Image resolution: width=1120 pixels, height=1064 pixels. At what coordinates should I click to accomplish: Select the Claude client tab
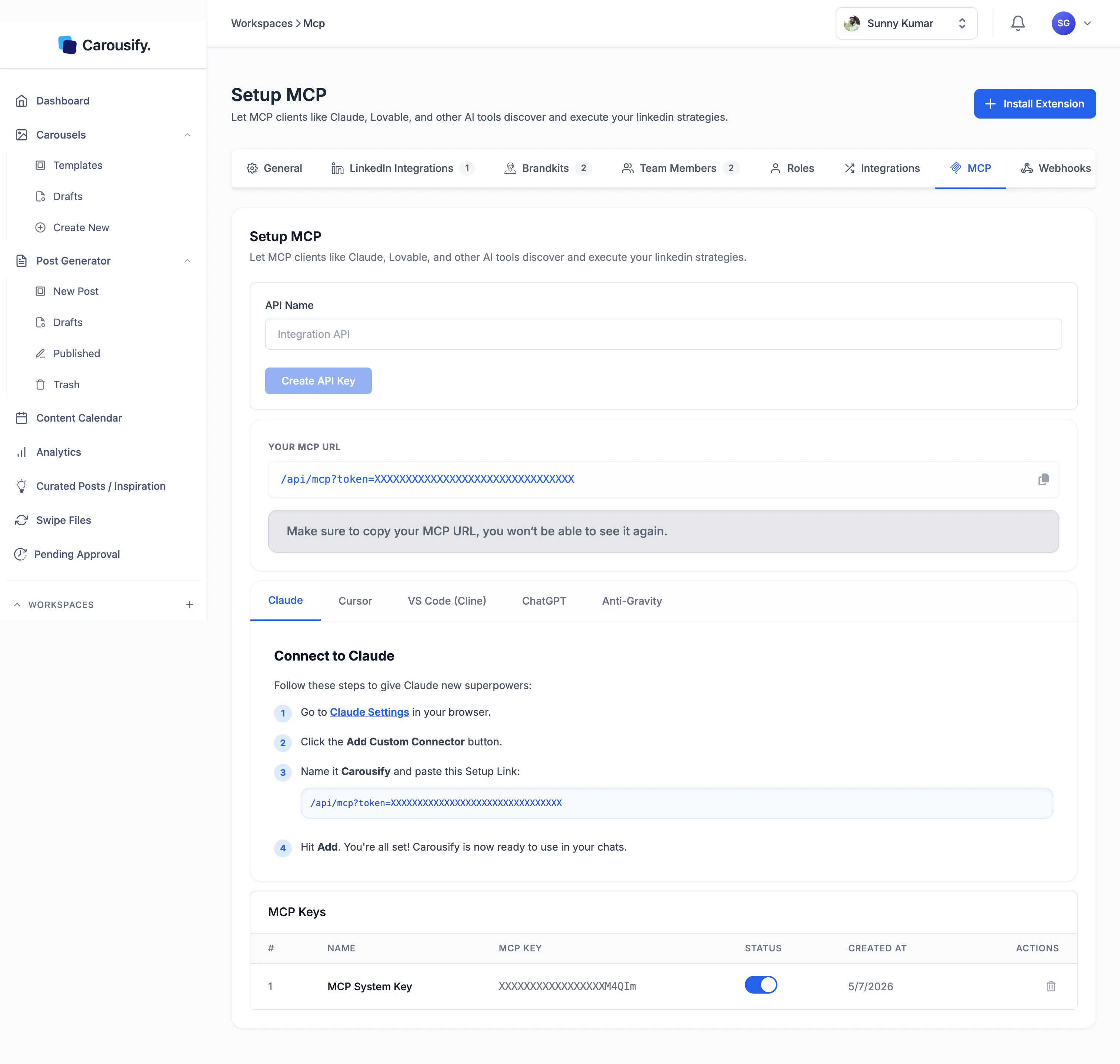(x=285, y=601)
